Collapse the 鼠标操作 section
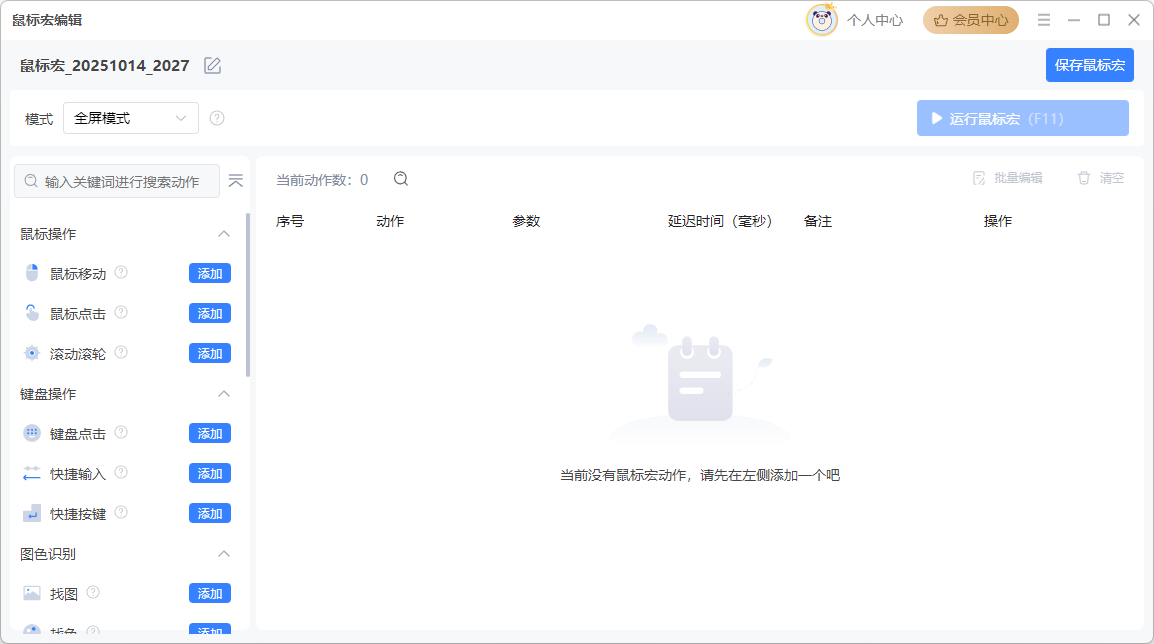This screenshot has height=644, width=1154. pyautogui.click(x=224, y=234)
